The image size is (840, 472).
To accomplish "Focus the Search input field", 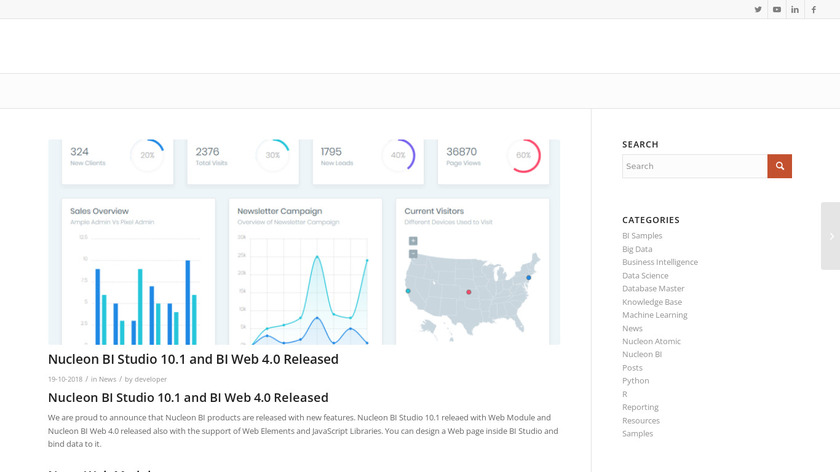I will click(694, 166).
